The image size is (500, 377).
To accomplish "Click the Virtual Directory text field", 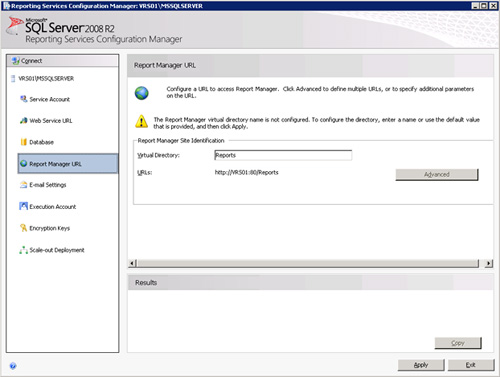I will coord(283,155).
